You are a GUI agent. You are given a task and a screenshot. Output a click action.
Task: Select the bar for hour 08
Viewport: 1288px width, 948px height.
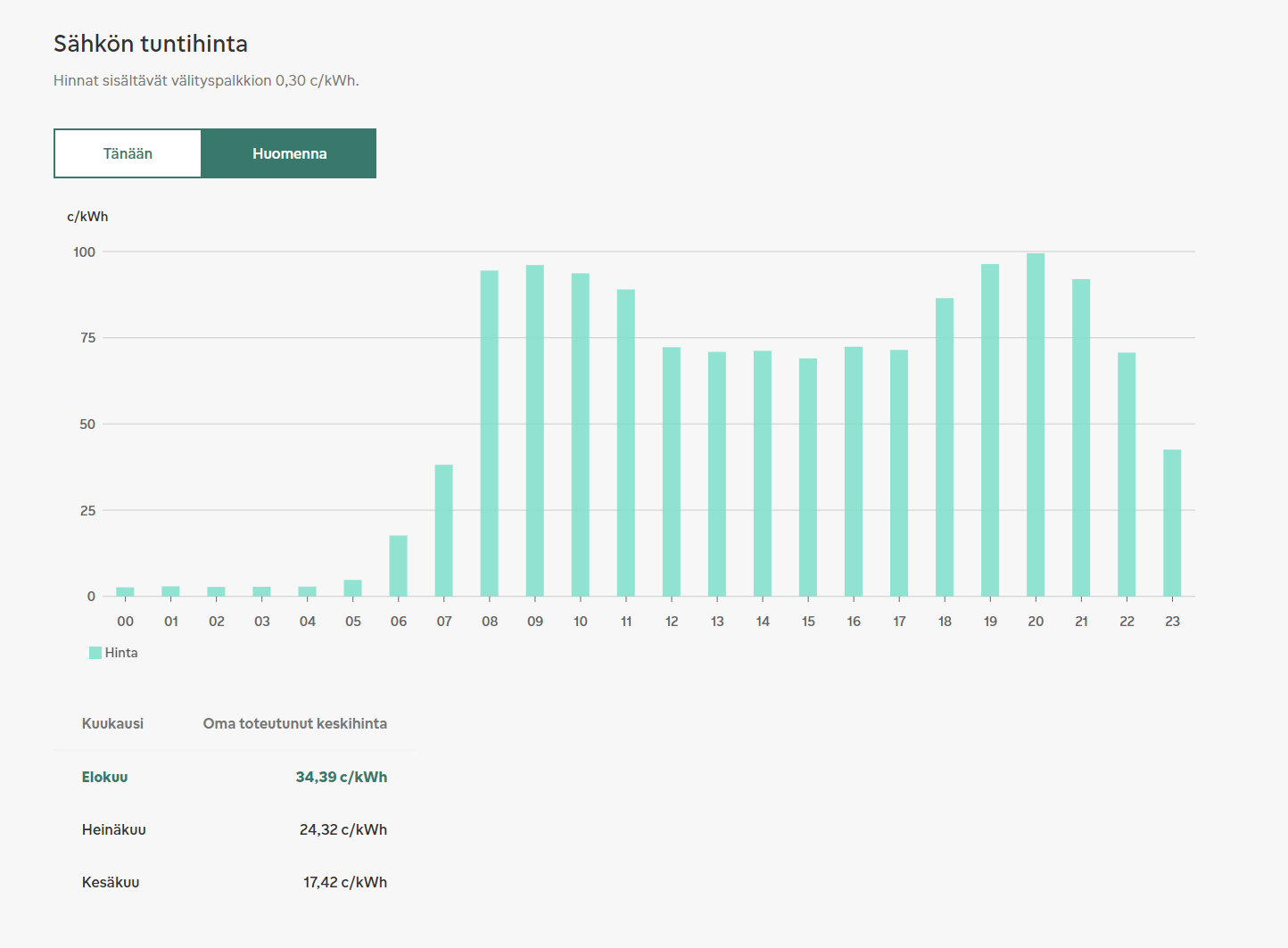coord(490,433)
